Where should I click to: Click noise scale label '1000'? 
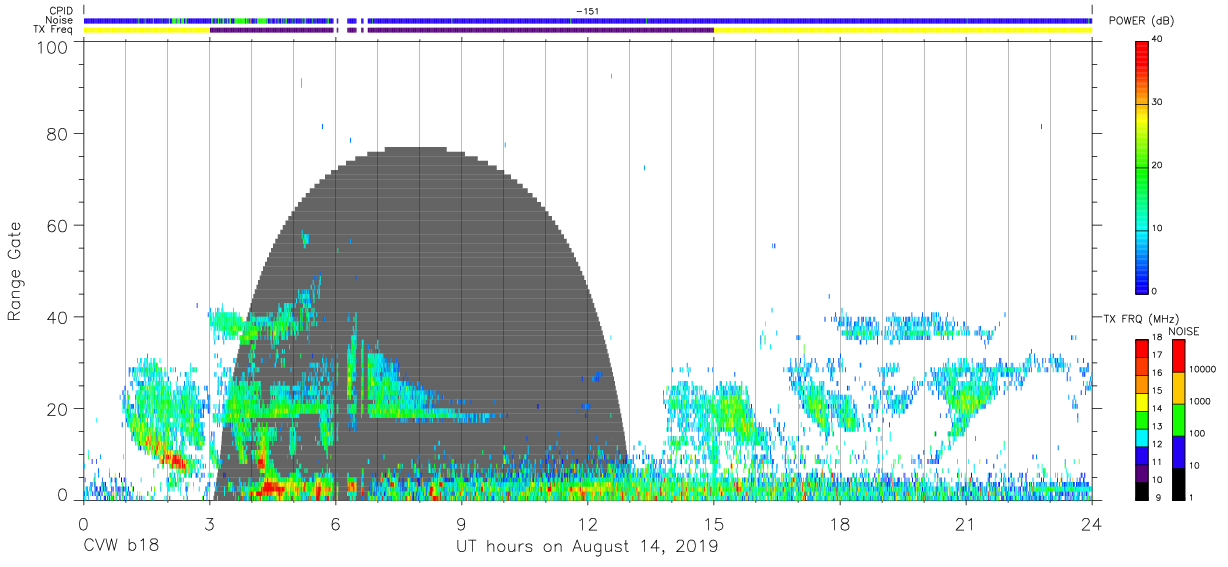pyautogui.click(x=1201, y=401)
